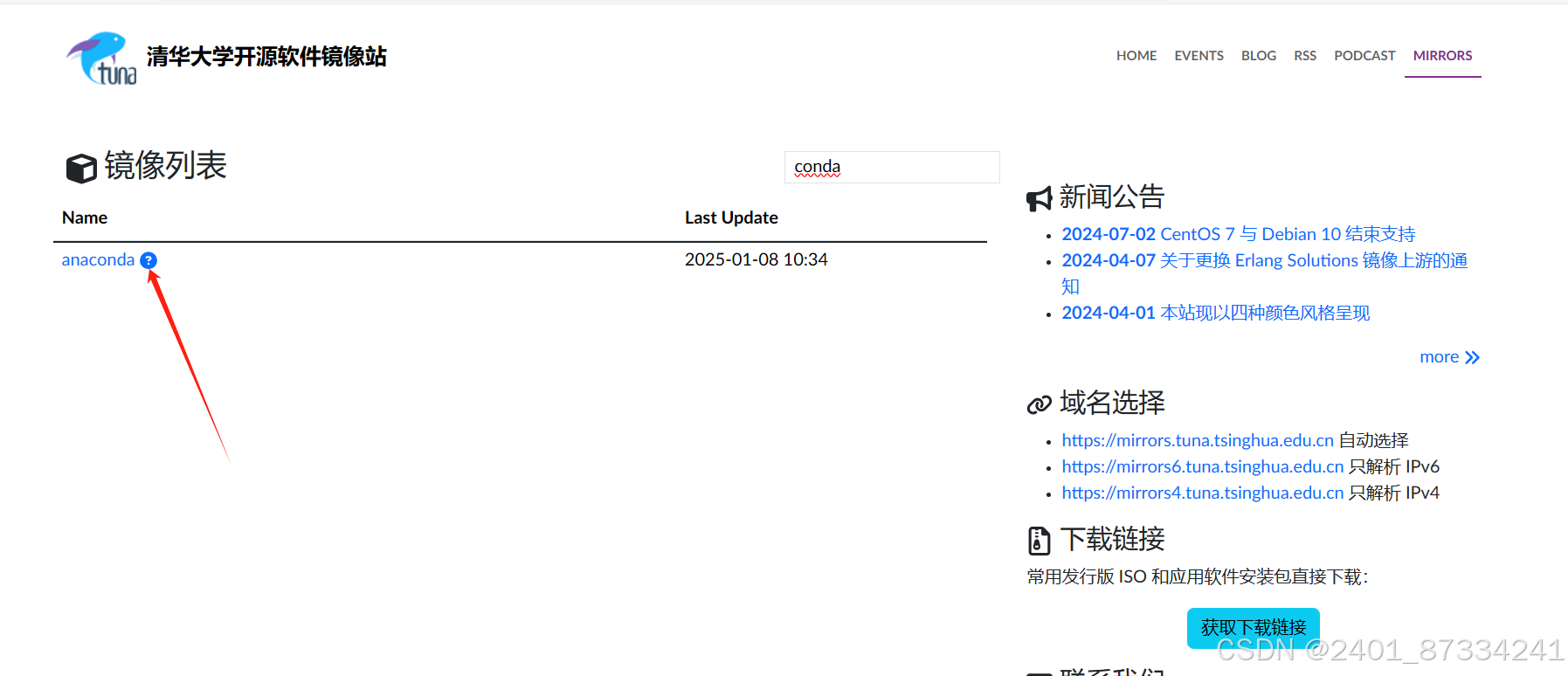Open the Erlang Solutions 镜像上游 notice
This screenshot has height=676, width=1568.
pos(1264,273)
